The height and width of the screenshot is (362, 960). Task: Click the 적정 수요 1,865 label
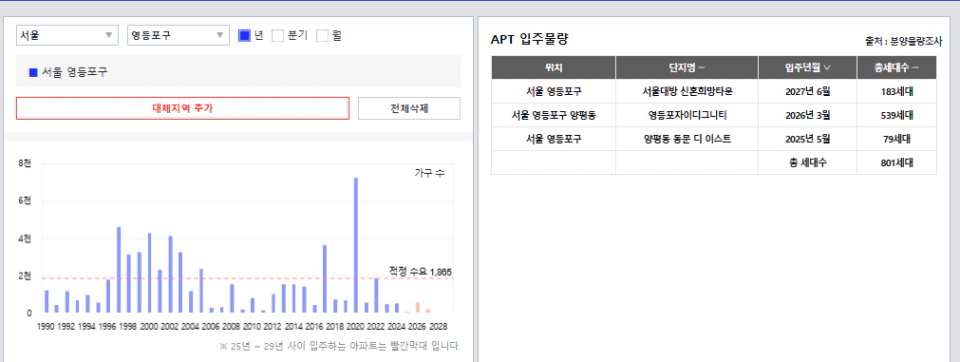pyautogui.click(x=421, y=271)
